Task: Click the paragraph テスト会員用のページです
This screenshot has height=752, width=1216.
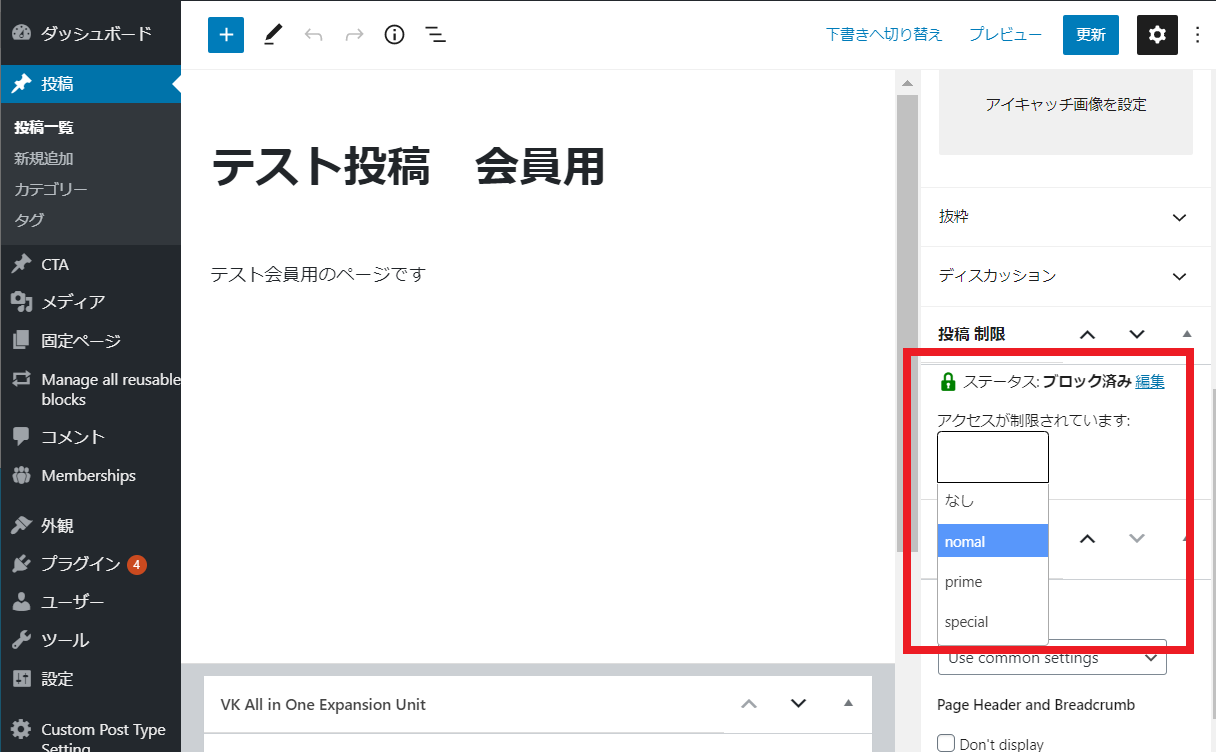Action: pyautogui.click(x=318, y=274)
